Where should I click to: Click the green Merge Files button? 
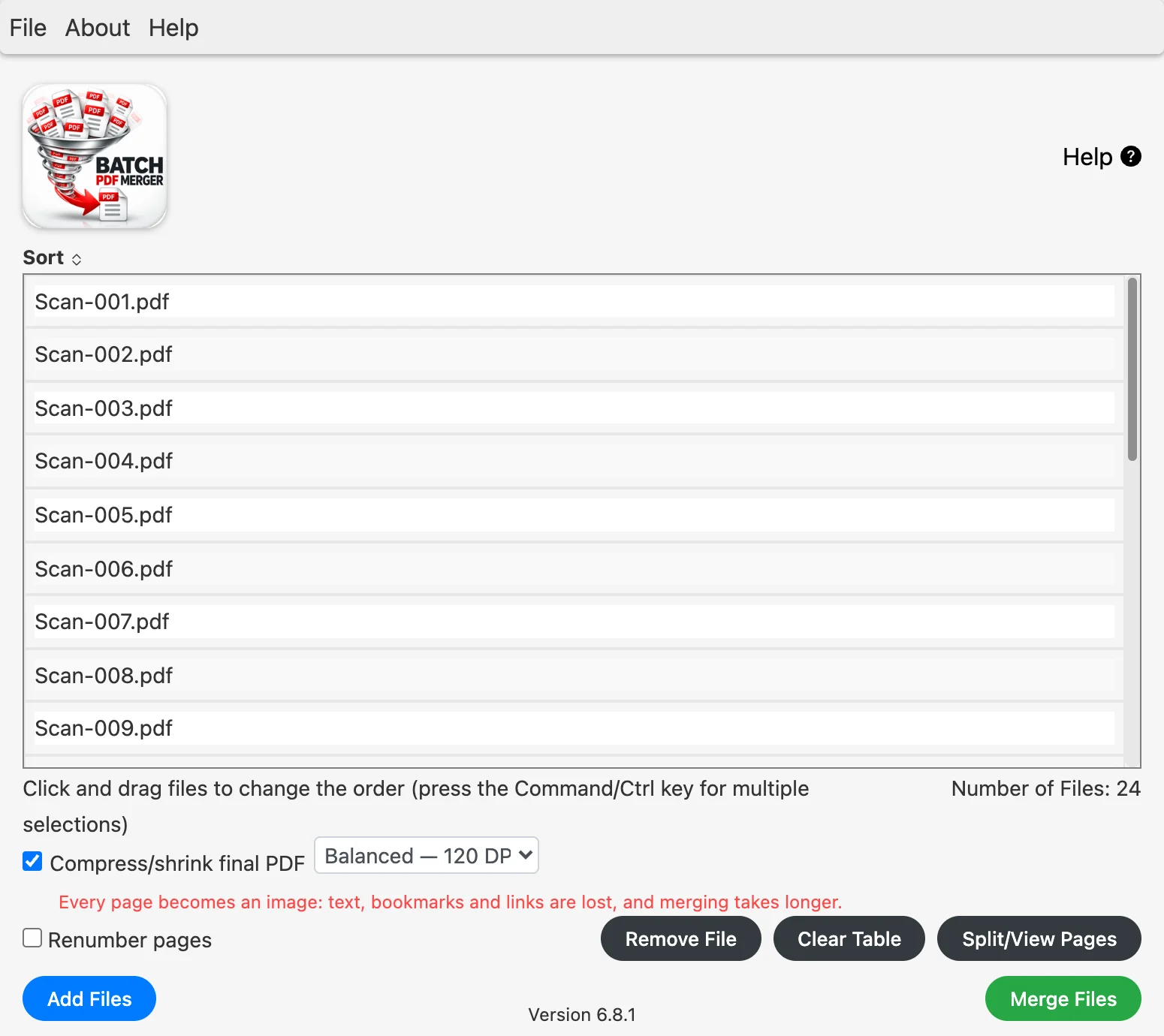(x=1063, y=998)
